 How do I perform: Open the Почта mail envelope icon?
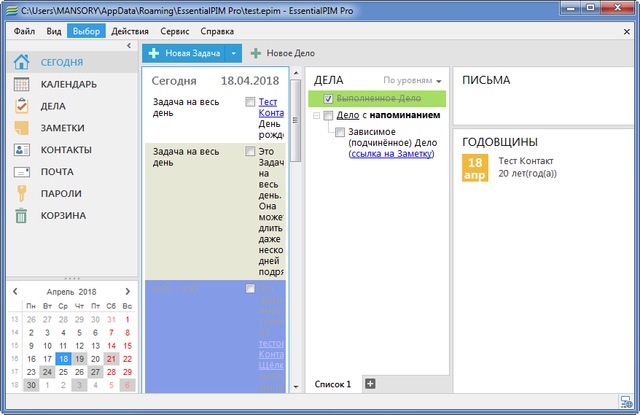[x=22, y=172]
